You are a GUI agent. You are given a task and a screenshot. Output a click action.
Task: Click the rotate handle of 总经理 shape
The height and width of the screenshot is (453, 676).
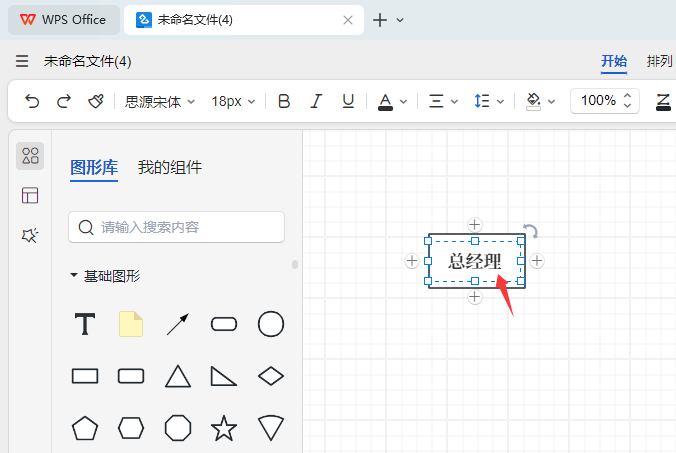(x=531, y=231)
